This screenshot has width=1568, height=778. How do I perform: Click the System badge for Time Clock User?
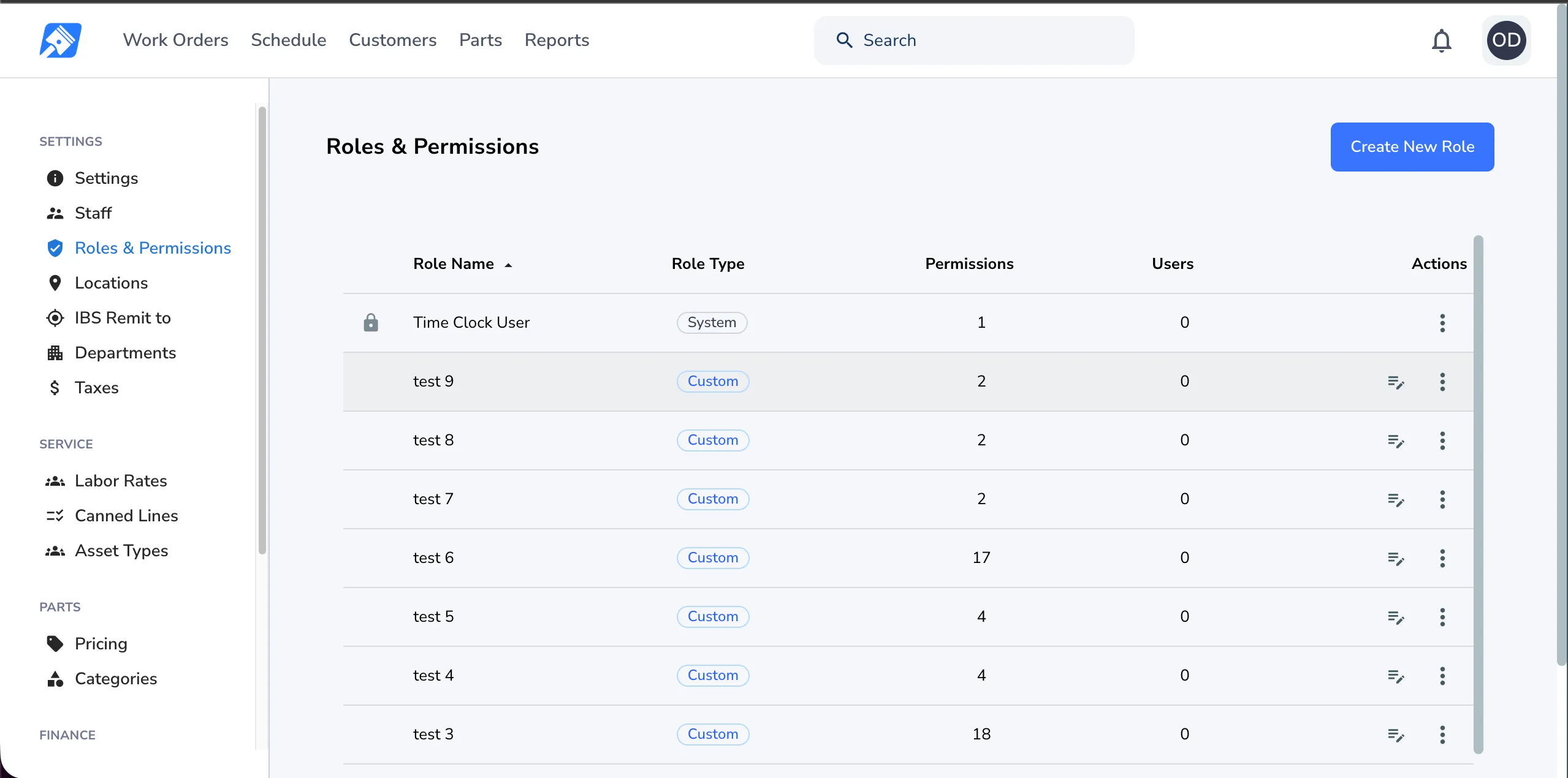click(x=712, y=323)
